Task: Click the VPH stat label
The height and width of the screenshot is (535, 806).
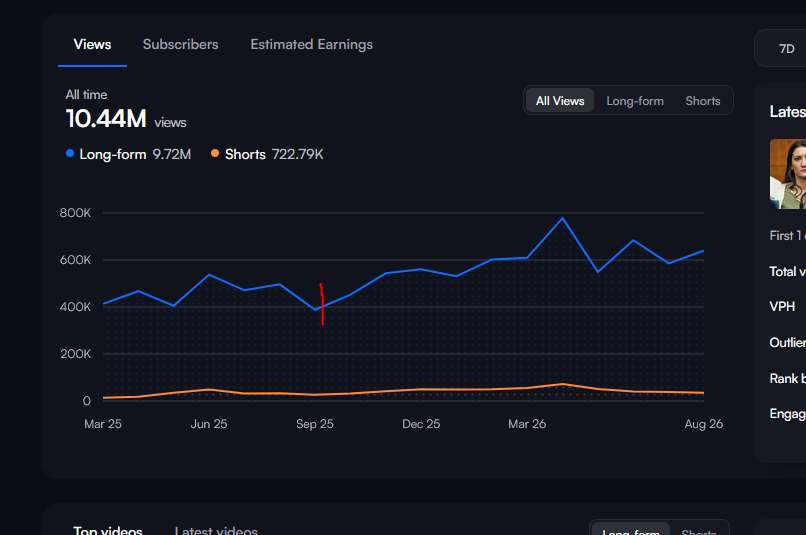Action: pos(782,307)
